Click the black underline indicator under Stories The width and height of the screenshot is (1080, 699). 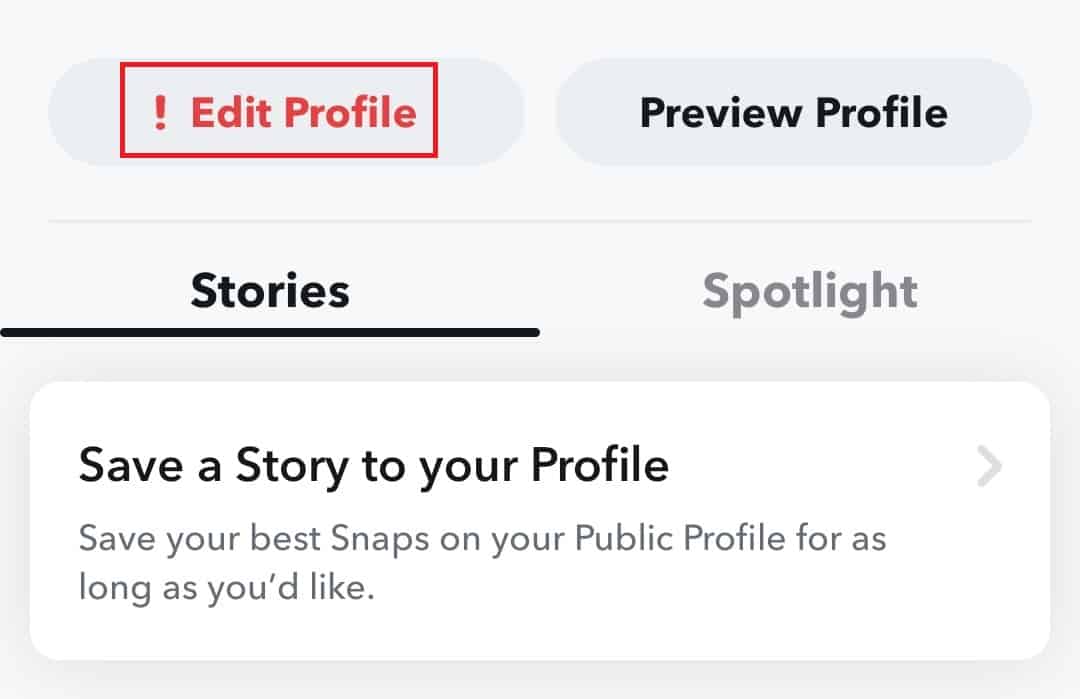pyautogui.click(x=270, y=332)
